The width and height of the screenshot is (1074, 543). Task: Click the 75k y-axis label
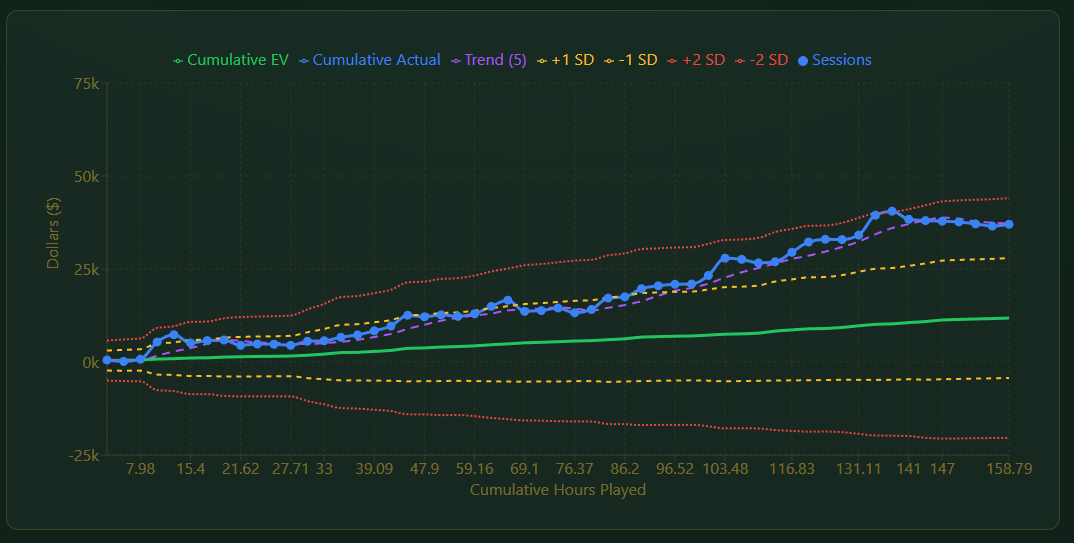pos(87,84)
